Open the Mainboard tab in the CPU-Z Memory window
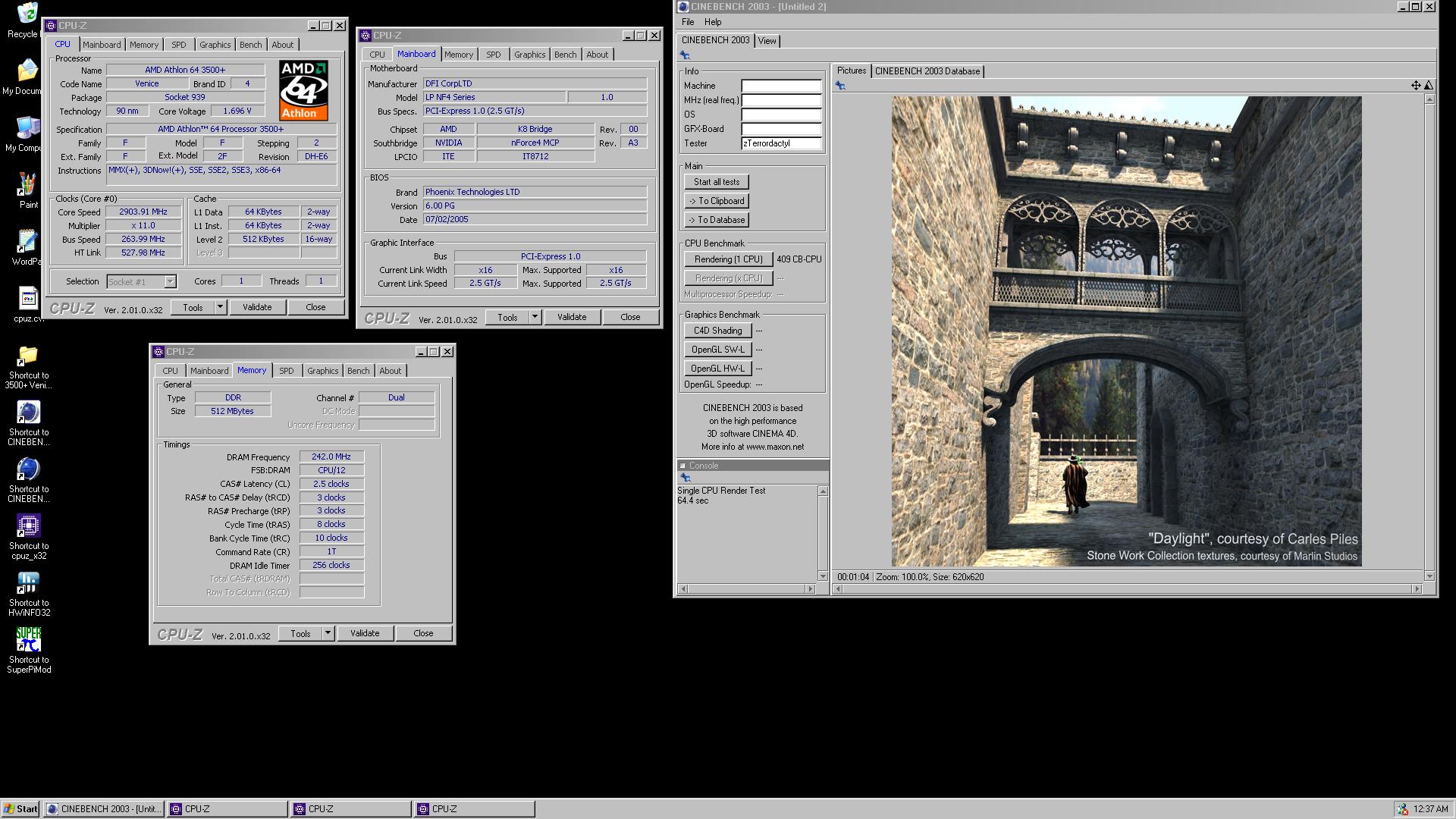Image resolution: width=1456 pixels, height=819 pixels. [x=209, y=371]
